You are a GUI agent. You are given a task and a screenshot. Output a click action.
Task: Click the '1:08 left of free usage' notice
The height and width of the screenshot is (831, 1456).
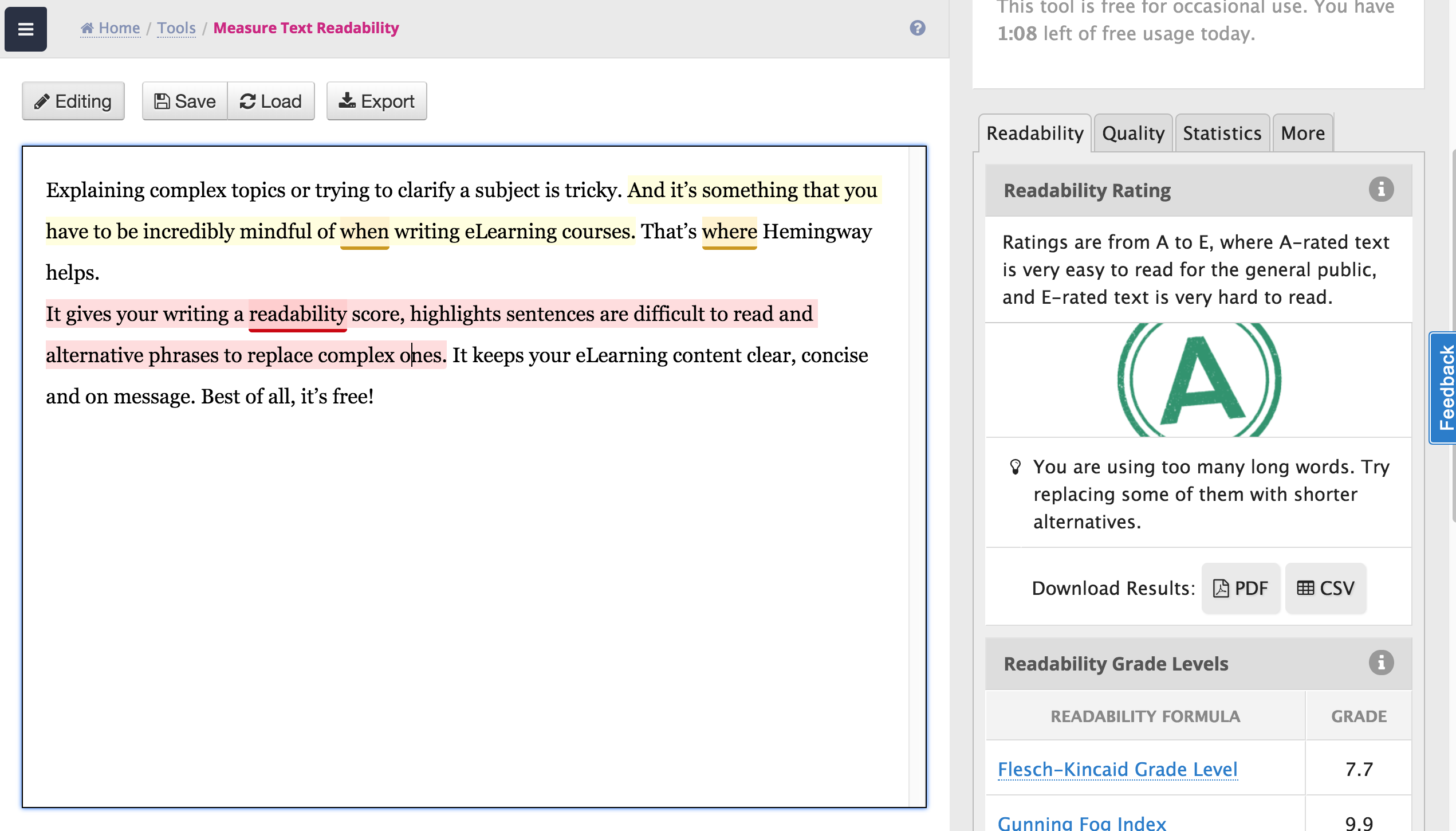click(x=1126, y=34)
